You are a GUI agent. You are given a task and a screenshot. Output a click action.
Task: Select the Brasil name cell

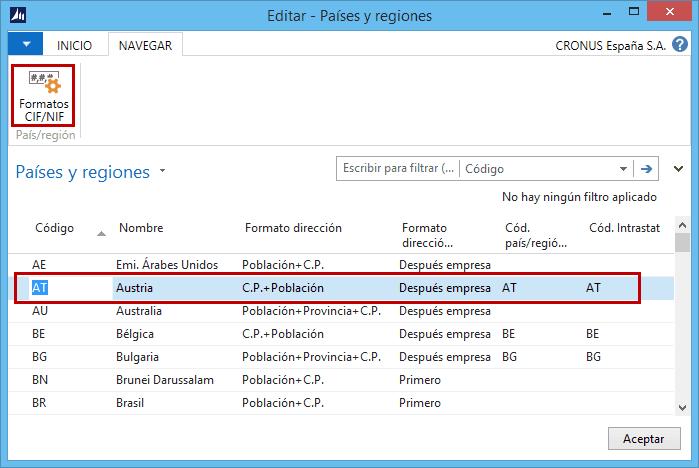click(x=130, y=403)
